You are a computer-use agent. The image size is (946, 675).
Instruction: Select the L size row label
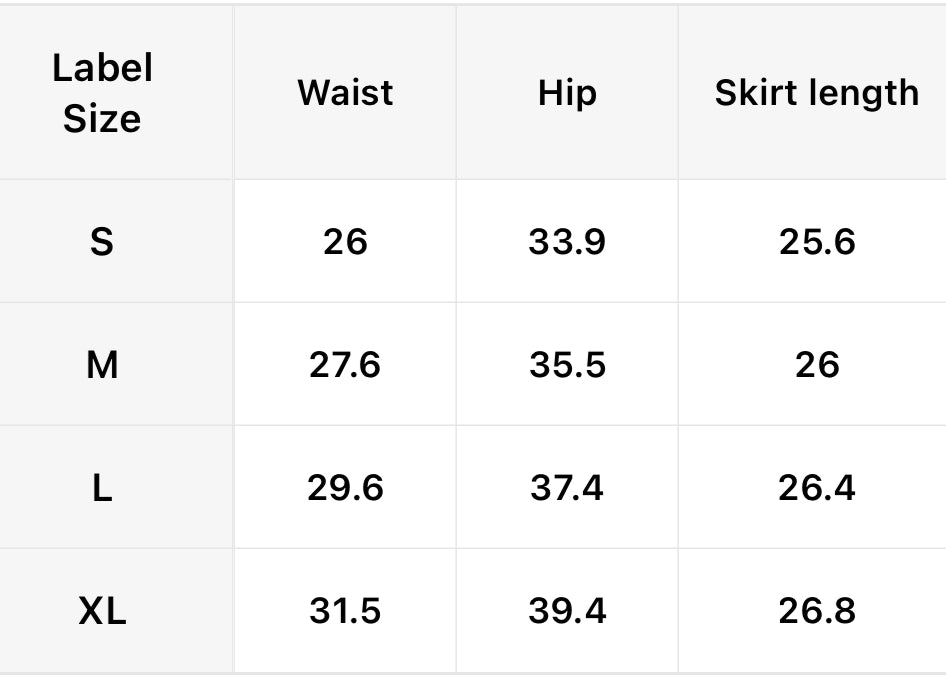tap(102, 488)
